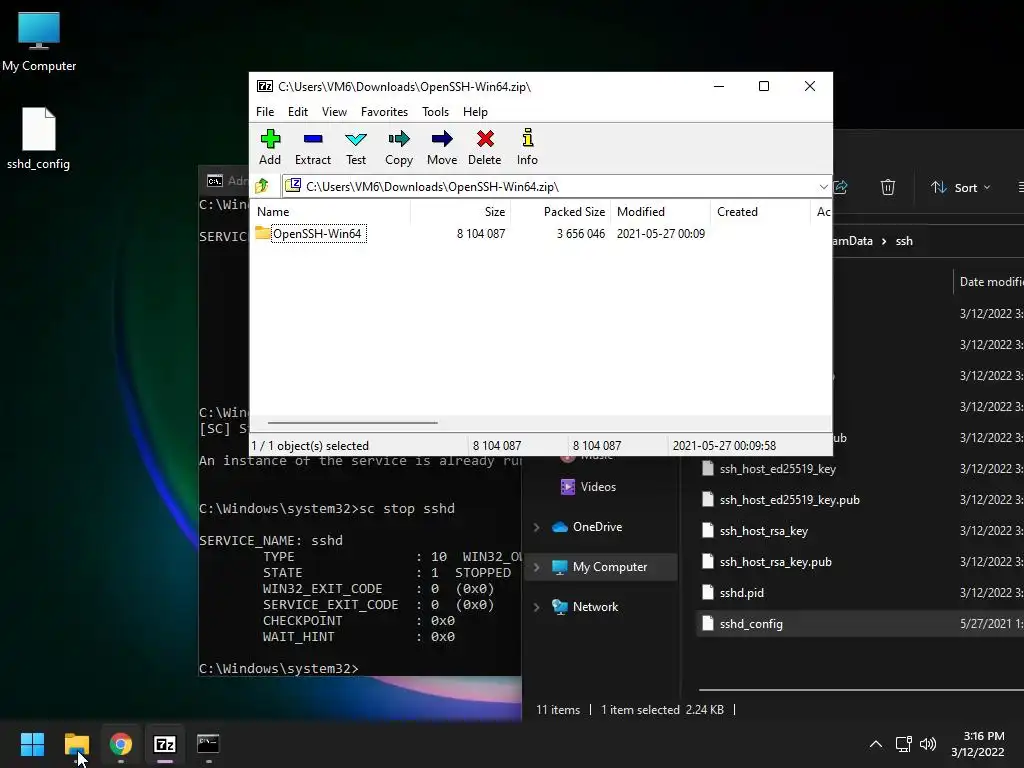The image size is (1024, 768).
Task: Click the Share icon in File Explorer
Action: (841, 187)
